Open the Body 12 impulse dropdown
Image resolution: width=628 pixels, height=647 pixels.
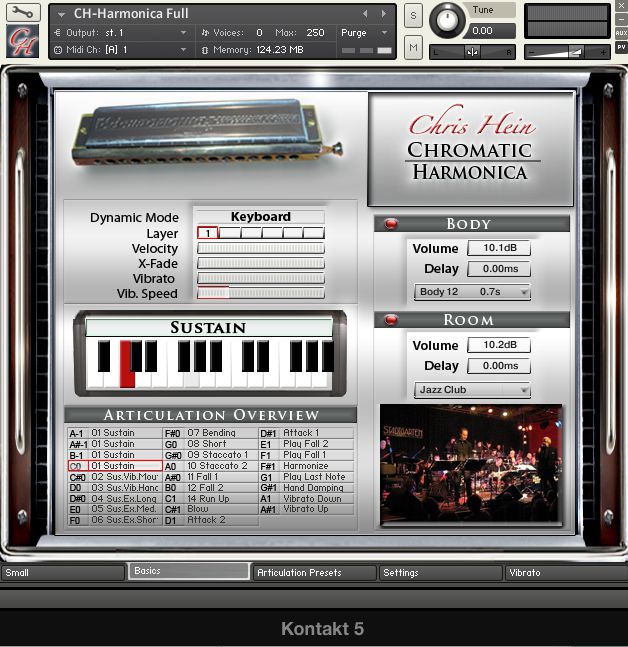tap(472, 292)
